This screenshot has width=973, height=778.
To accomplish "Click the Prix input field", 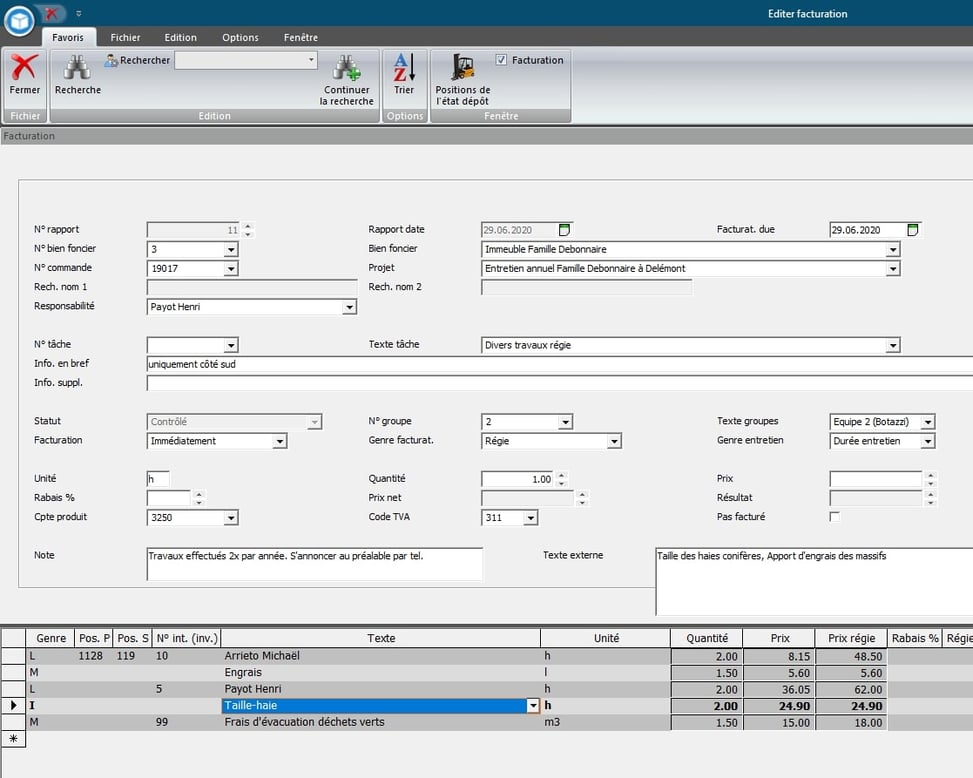I will coord(876,479).
